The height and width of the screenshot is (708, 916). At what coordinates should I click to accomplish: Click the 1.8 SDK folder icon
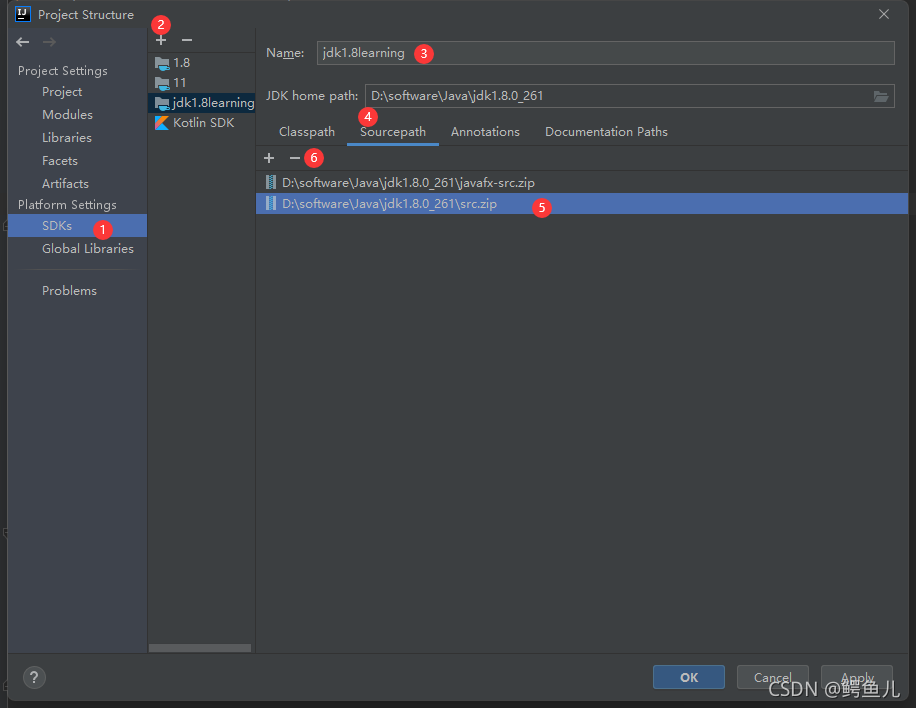point(162,63)
